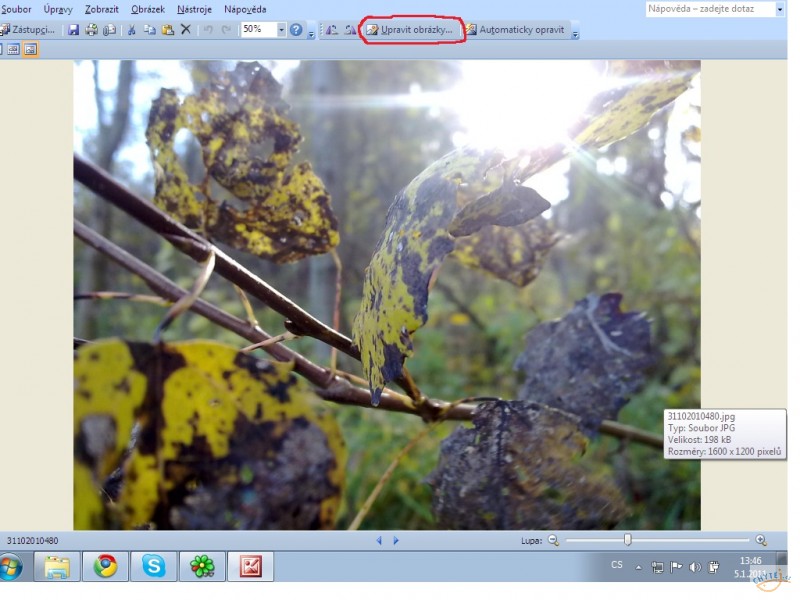Undo the last action

tap(208, 30)
